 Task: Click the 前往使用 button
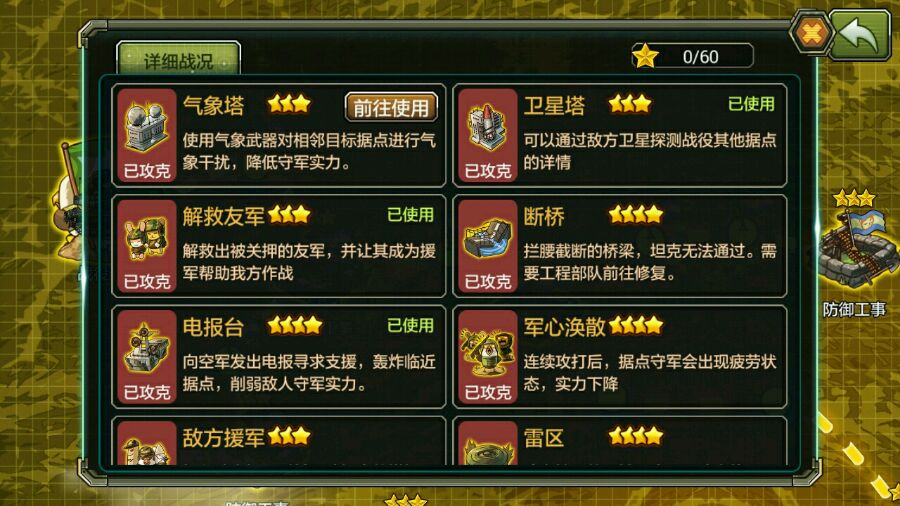[x=391, y=107]
